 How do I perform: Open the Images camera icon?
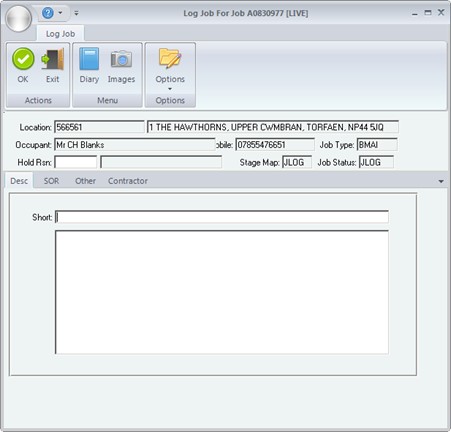(121, 59)
